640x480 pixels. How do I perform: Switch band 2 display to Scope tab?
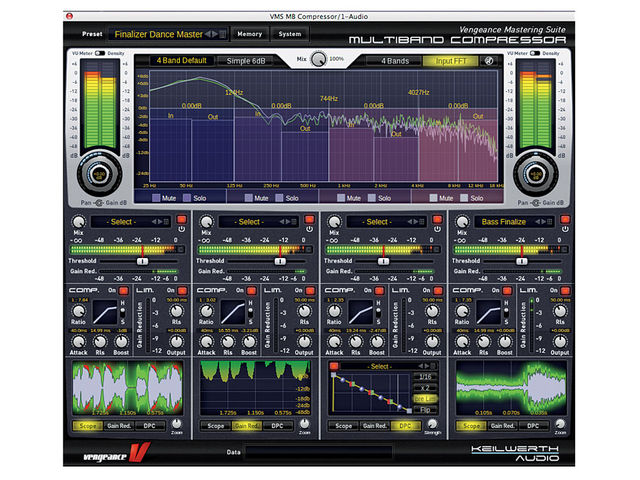pos(216,426)
